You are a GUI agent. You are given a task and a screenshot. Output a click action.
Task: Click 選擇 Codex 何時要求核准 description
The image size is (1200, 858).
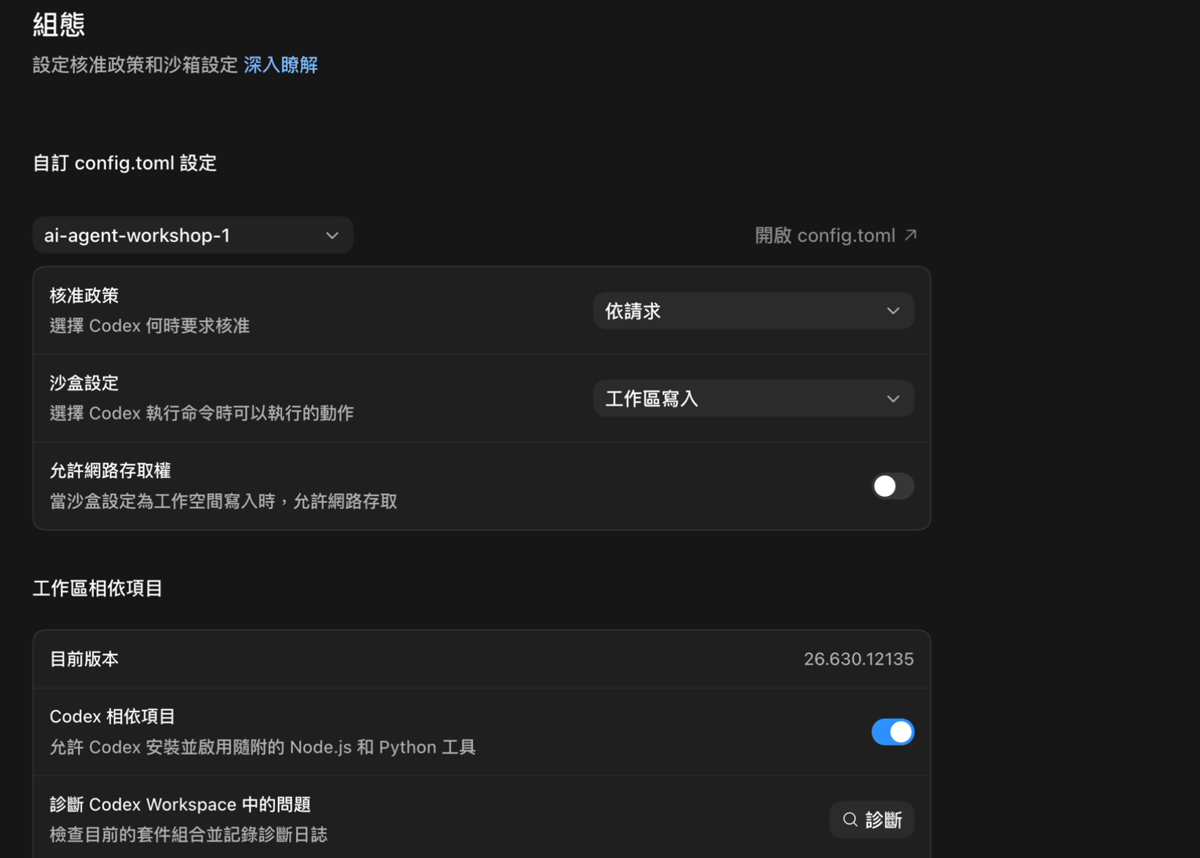150,326
